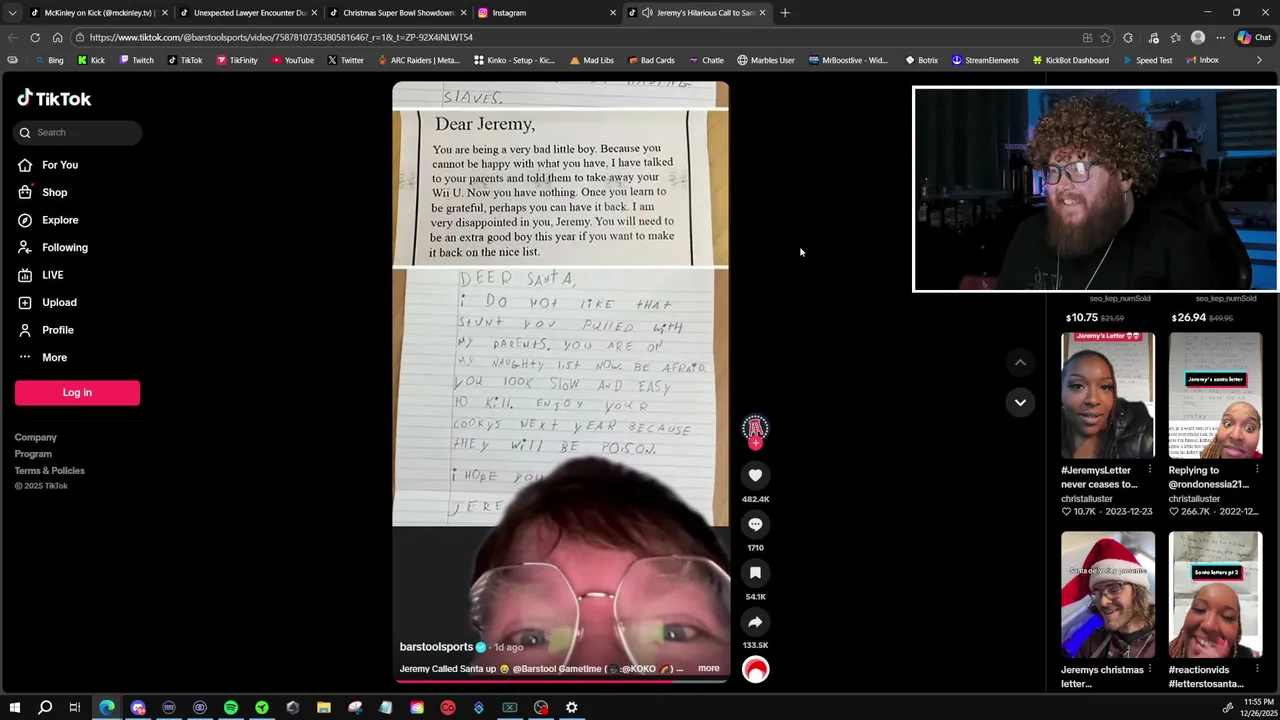Expand video caption with 'more'
1280x720 pixels.
click(708, 668)
